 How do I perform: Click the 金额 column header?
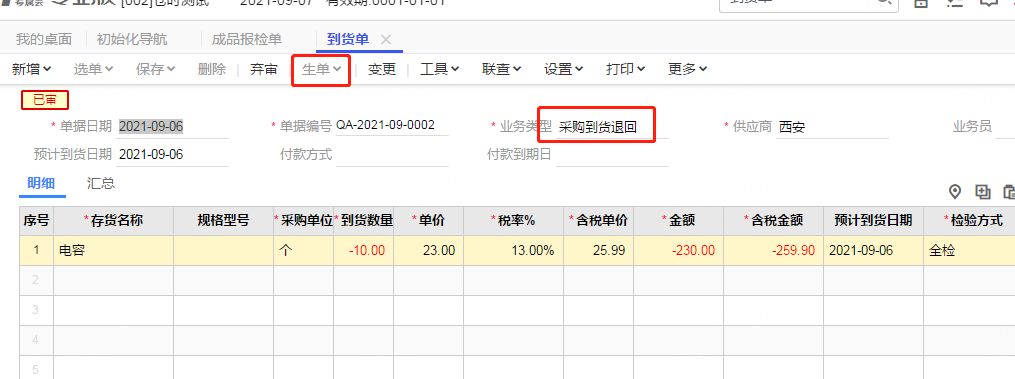click(678, 220)
